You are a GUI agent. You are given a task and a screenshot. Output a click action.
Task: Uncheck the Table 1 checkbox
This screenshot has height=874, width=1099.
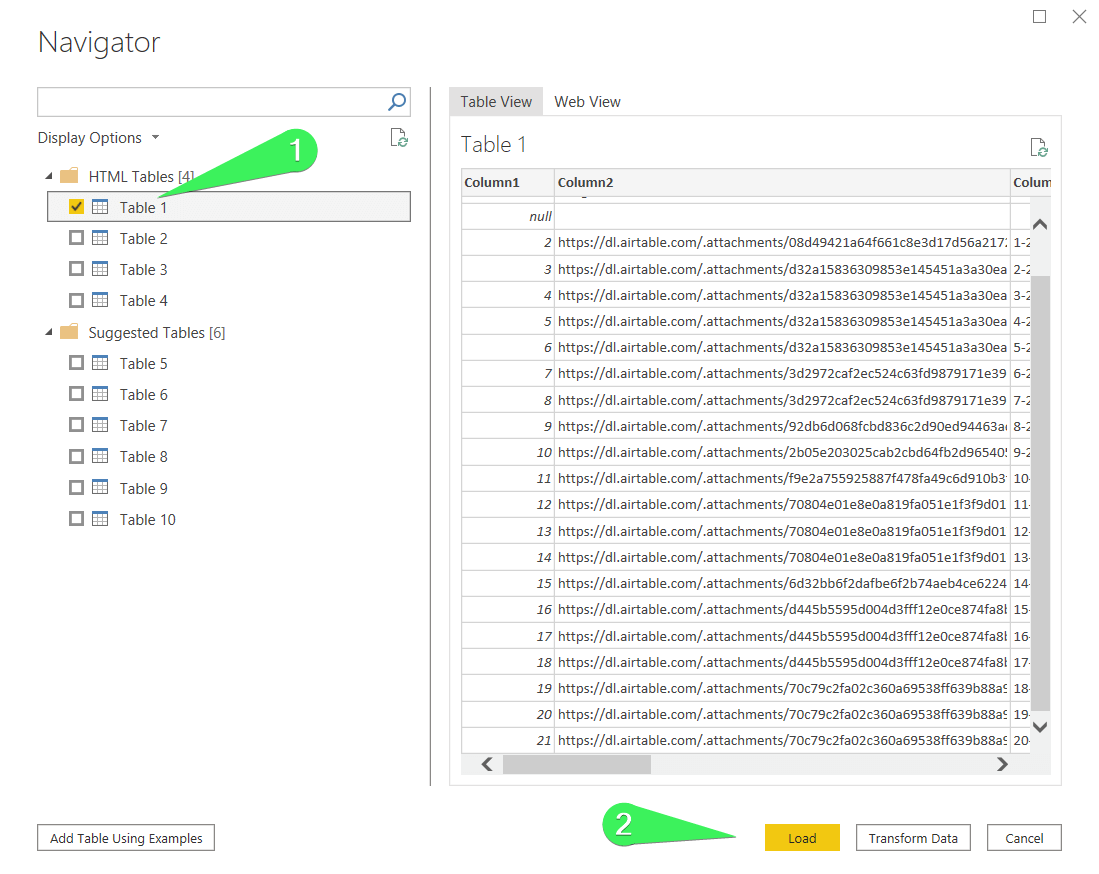[x=76, y=207]
